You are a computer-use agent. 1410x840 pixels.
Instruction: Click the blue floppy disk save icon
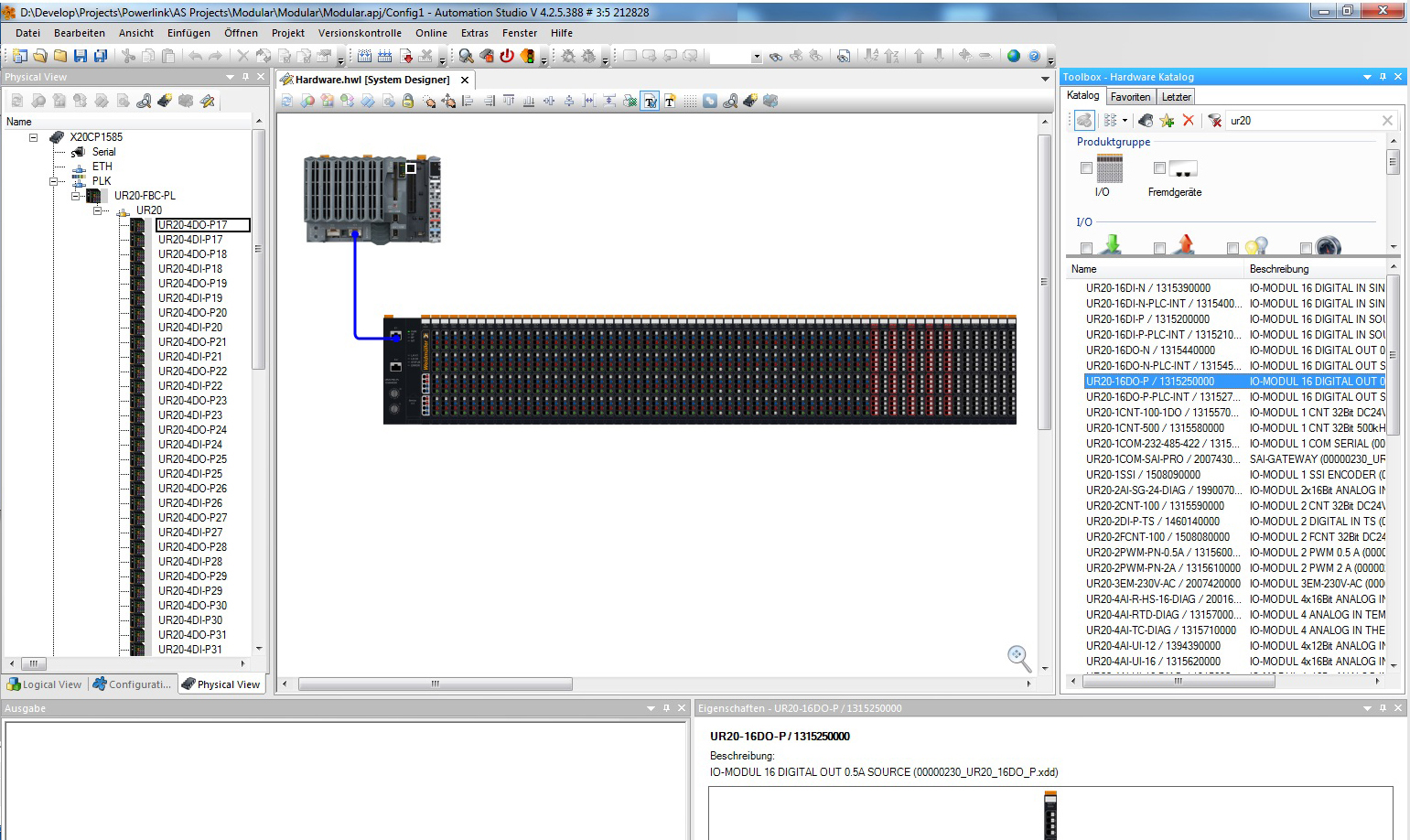pos(81,56)
